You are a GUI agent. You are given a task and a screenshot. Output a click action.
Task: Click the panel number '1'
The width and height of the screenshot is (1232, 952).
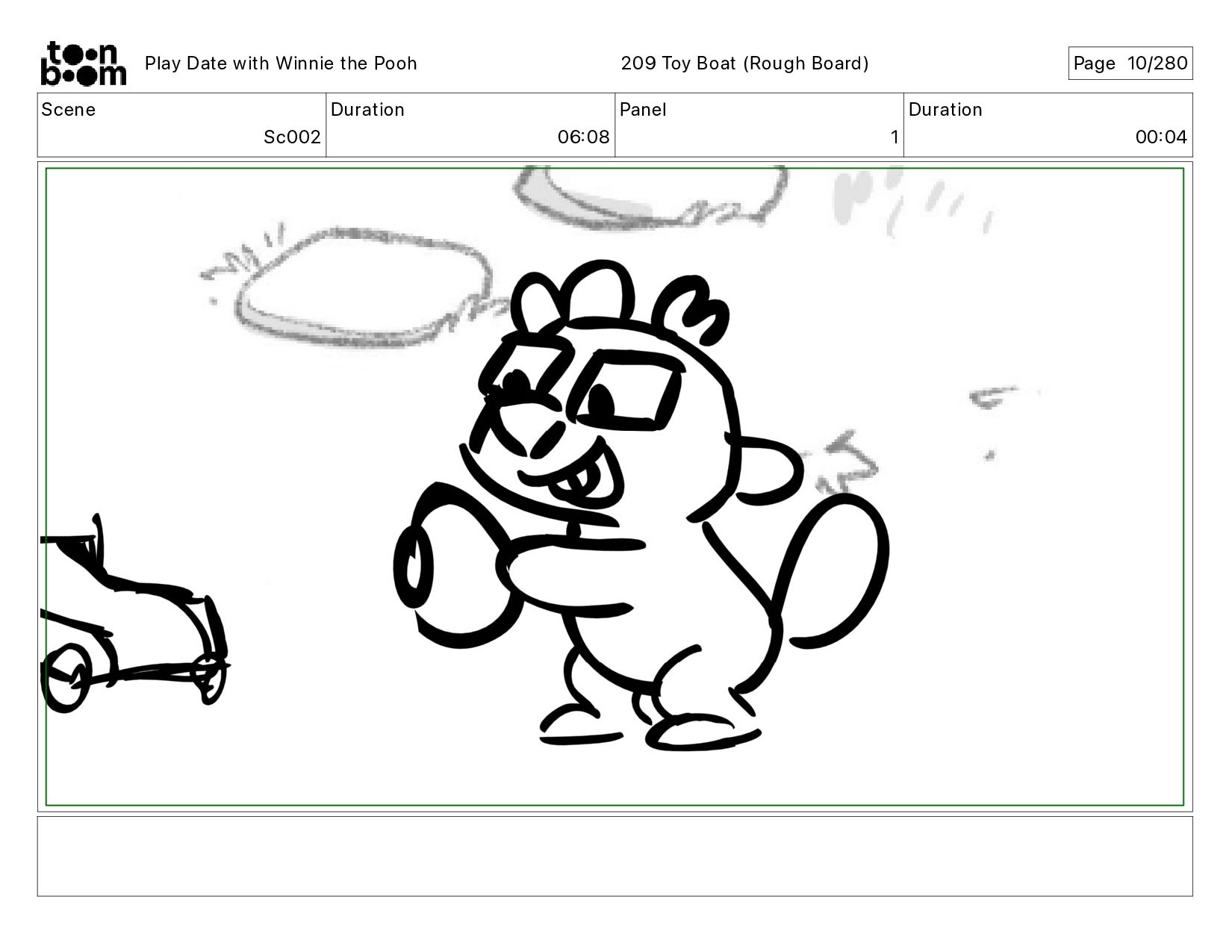894,137
